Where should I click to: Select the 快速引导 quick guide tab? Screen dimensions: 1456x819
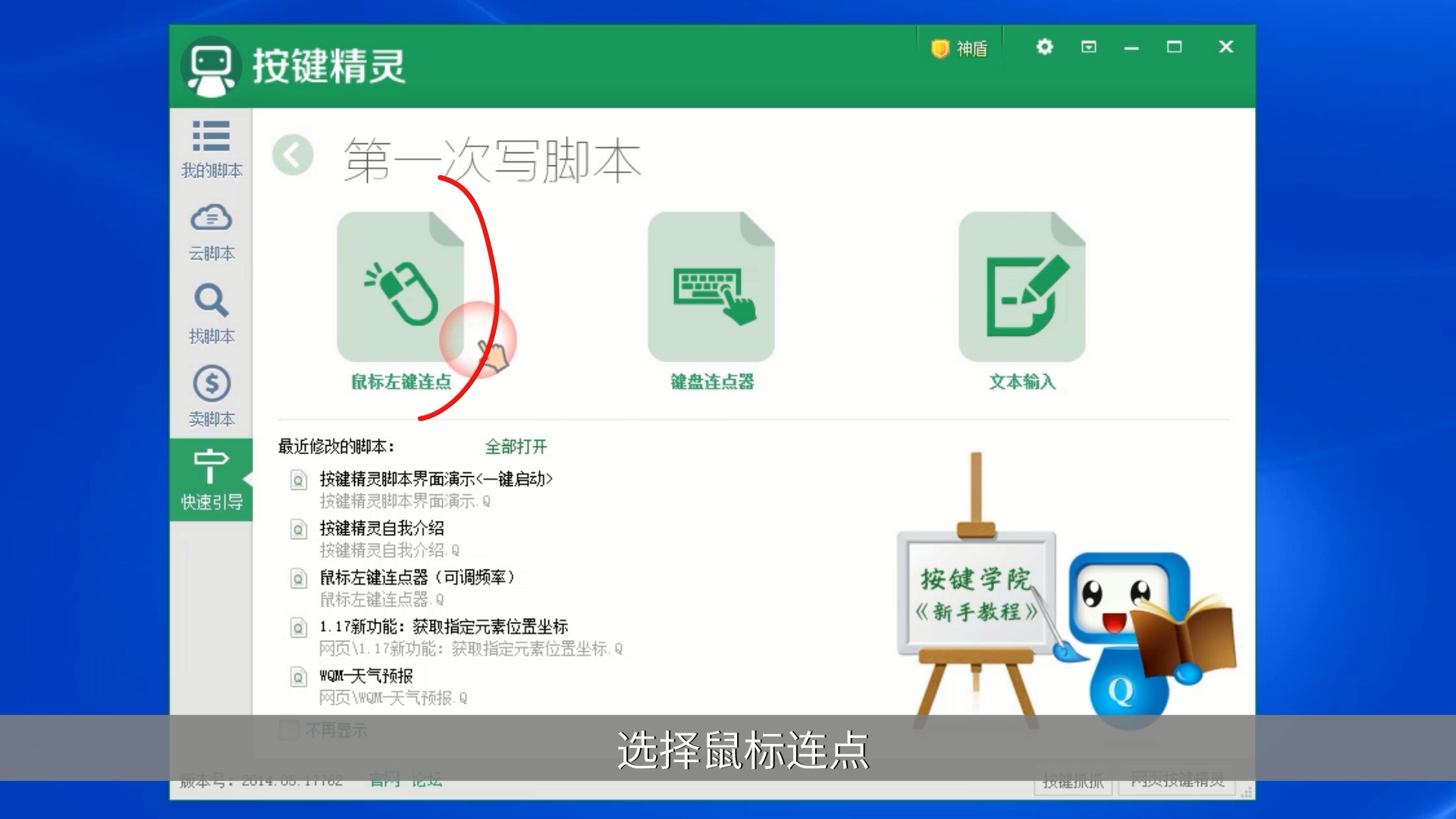coord(212,479)
